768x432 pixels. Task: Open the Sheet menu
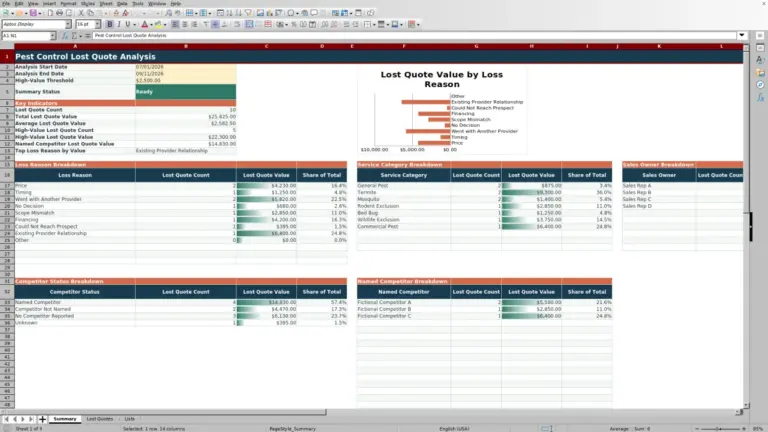point(106,3)
